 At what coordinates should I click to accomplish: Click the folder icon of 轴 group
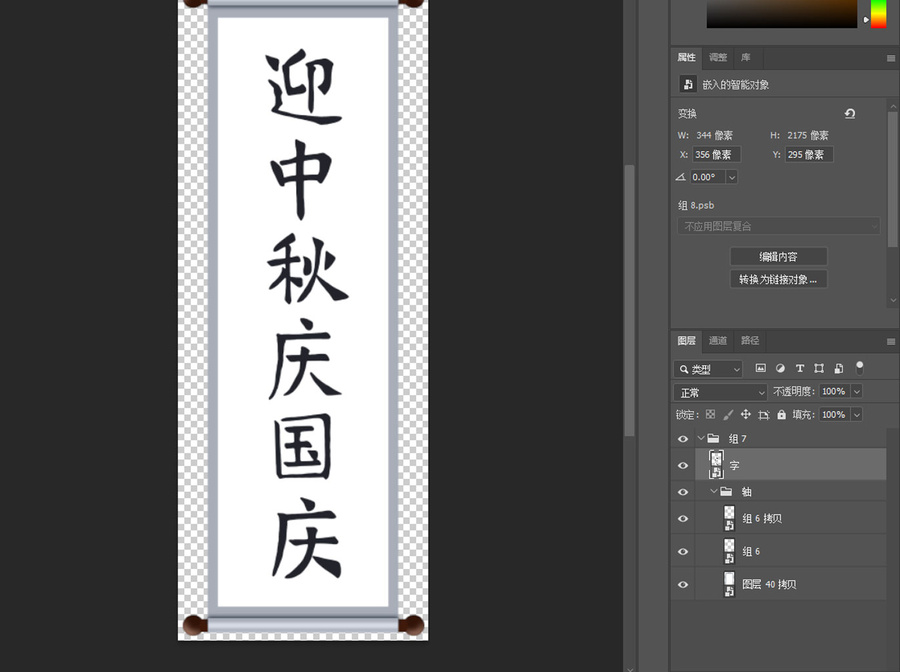[727, 491]
